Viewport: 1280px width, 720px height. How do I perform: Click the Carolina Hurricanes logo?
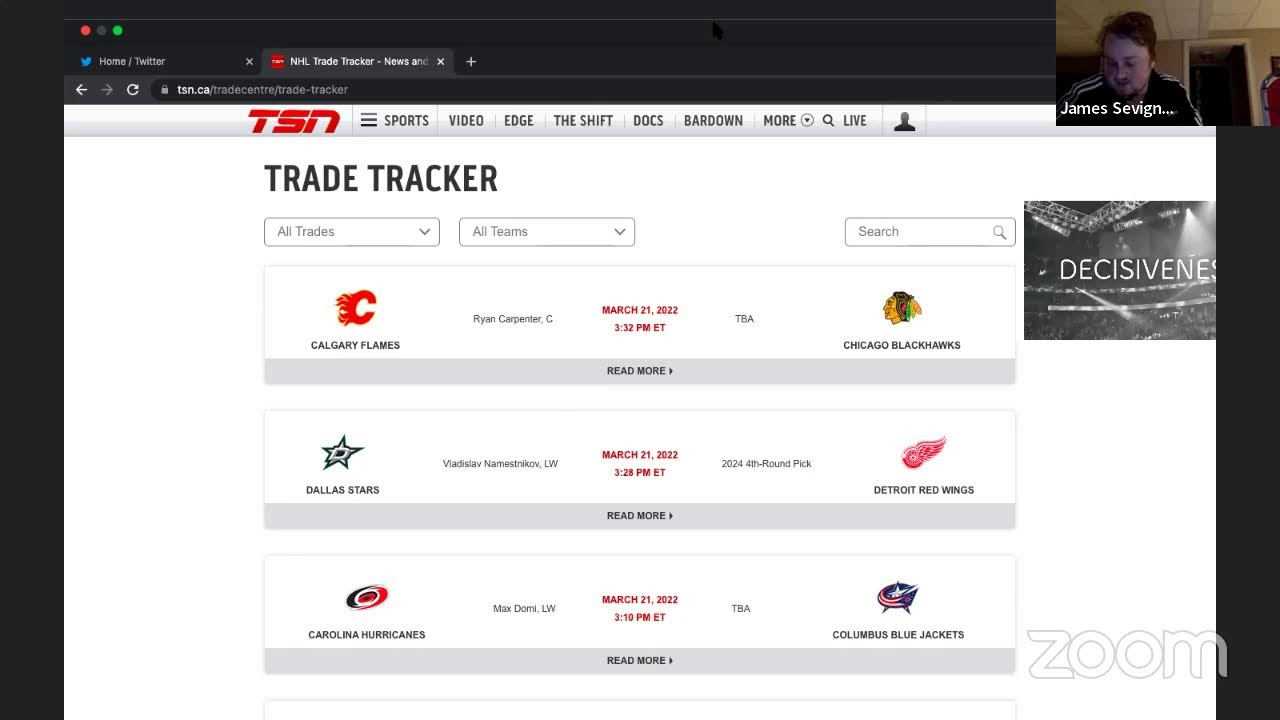[367, 598]
